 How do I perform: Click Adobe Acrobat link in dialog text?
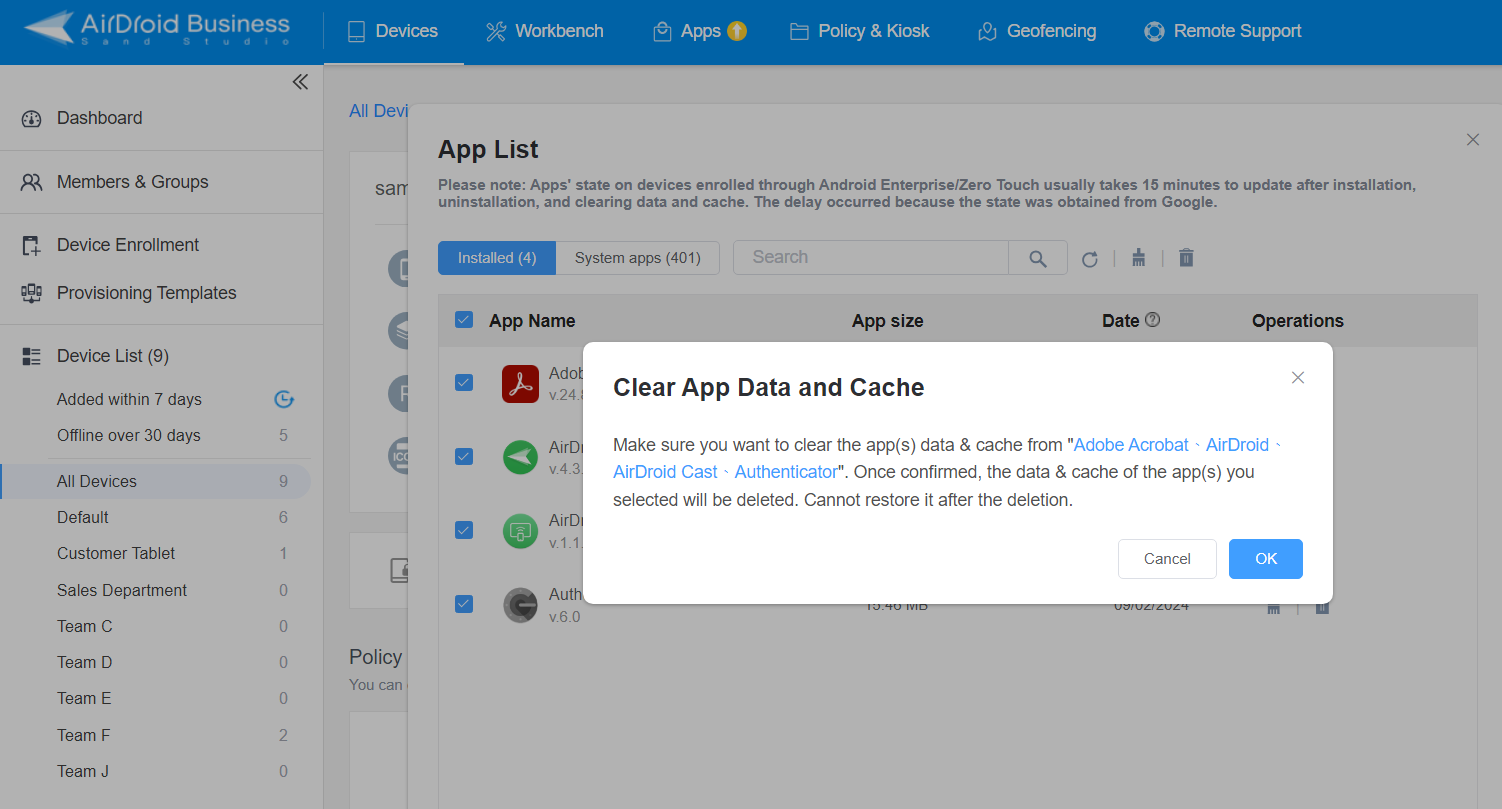1131,445
